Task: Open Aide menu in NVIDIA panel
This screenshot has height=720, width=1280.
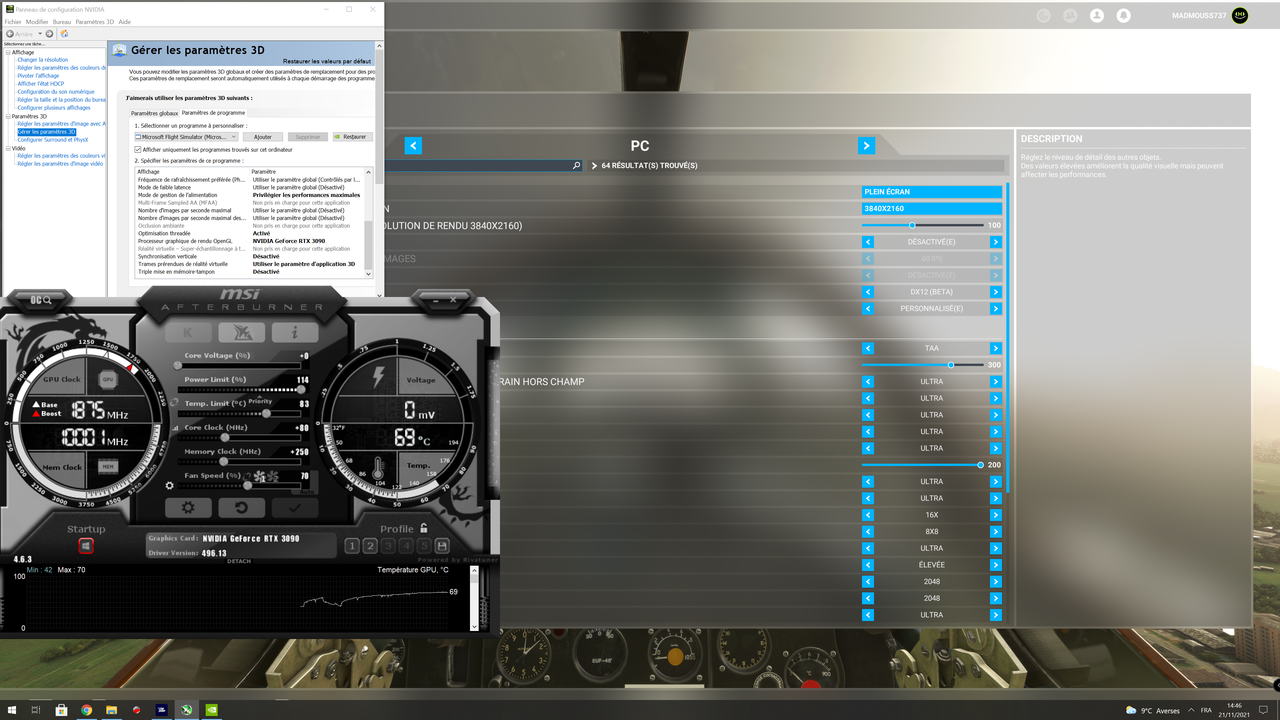Action: coord(124,21)
